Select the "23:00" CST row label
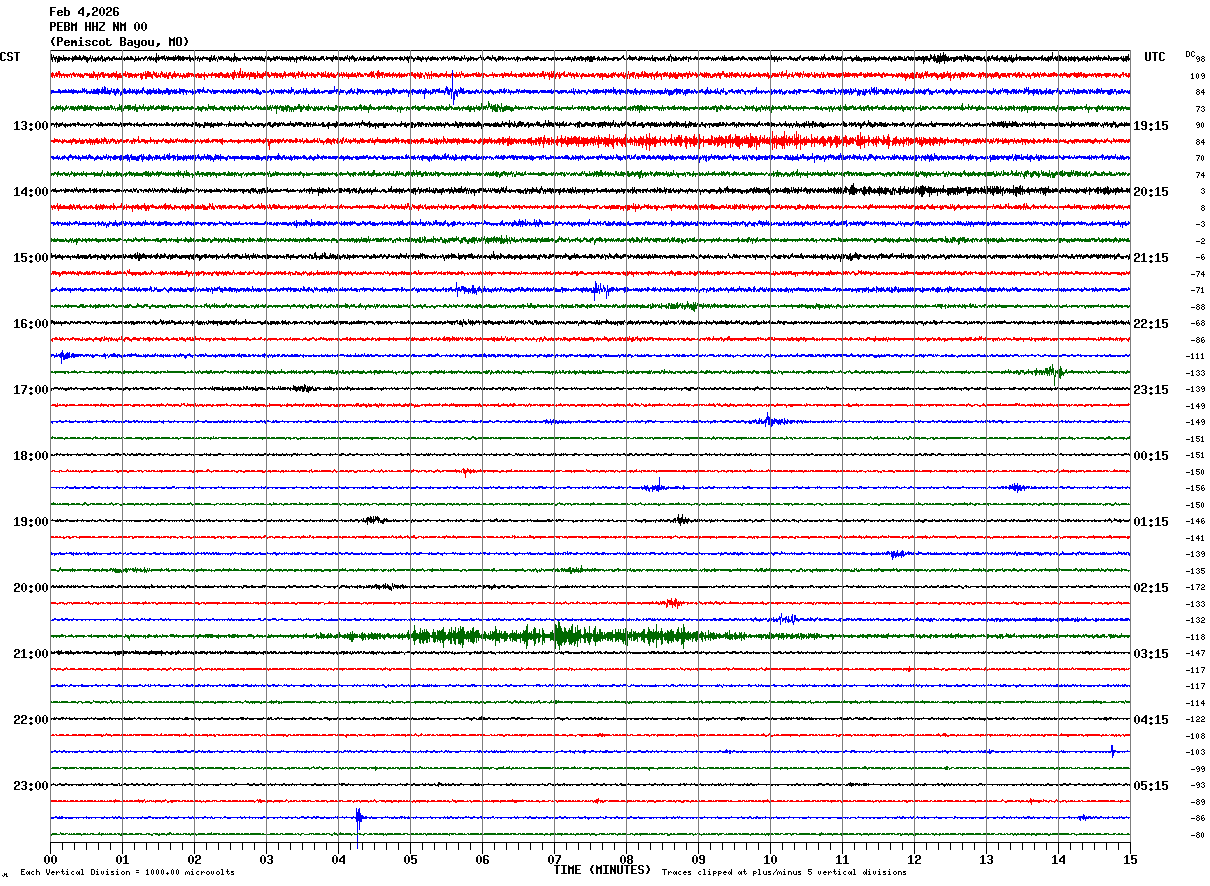This screenshot has width=1210, height=886. (31, 786)
